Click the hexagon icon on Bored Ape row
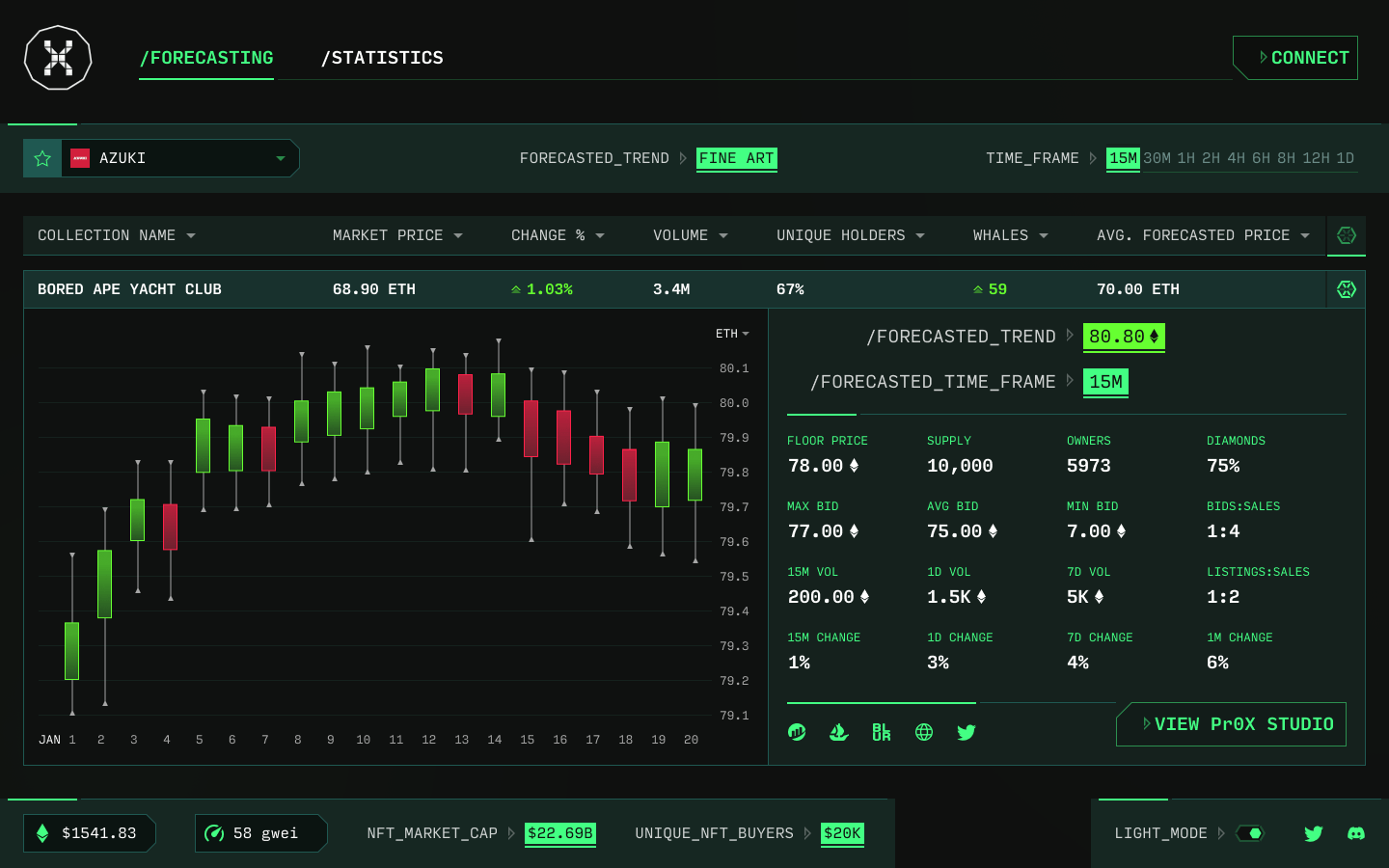Image resolution: width=1389 pixels, height=868 pixels. click(1346, 288)
